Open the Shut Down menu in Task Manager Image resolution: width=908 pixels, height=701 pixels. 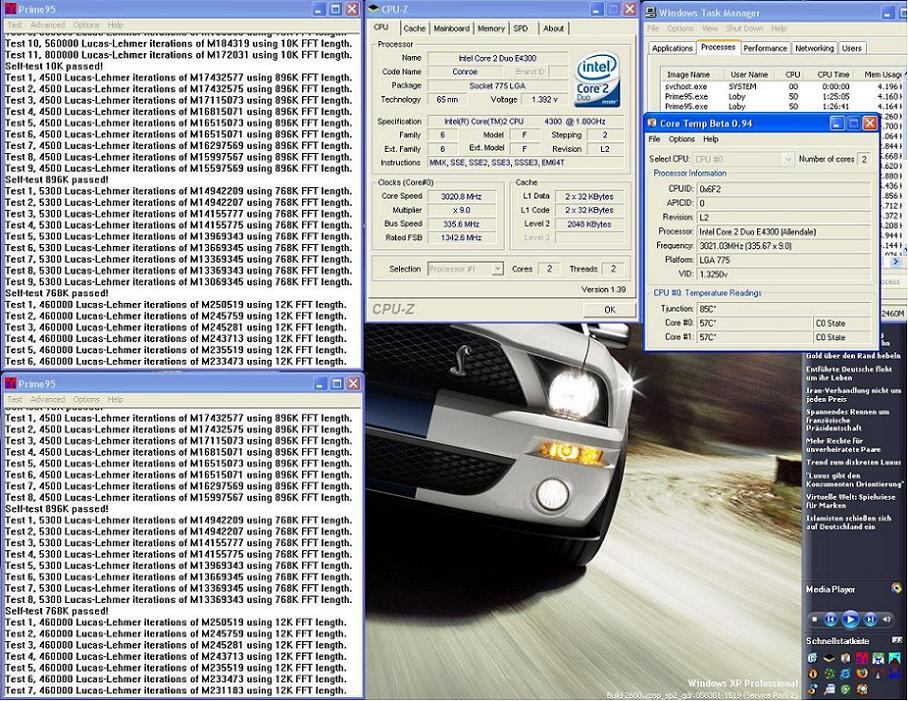[x=745, y=28]
